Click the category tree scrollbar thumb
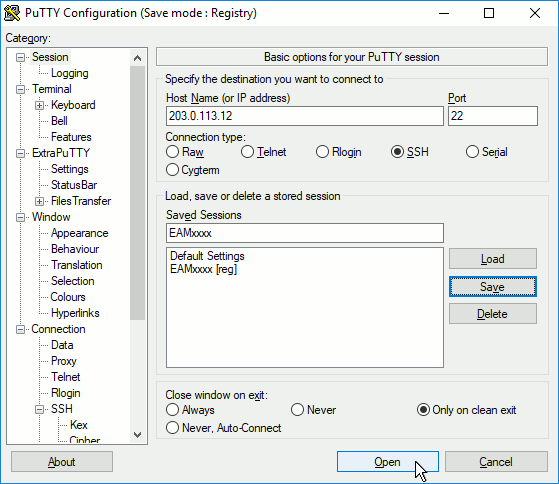The height and width of the screenshot is (484, 559). [x=138, y=193]
